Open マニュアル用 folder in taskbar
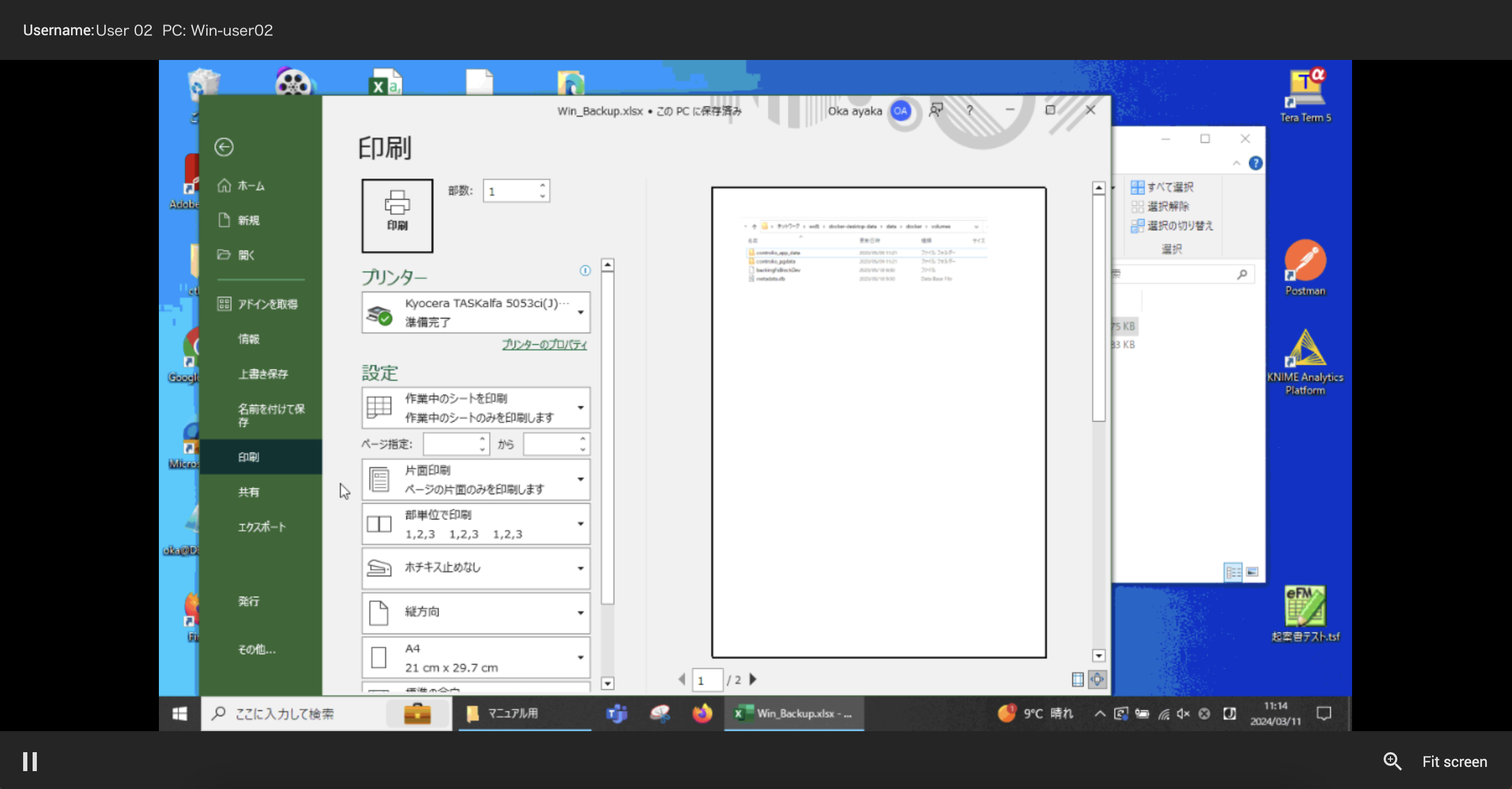 (525, 713)
